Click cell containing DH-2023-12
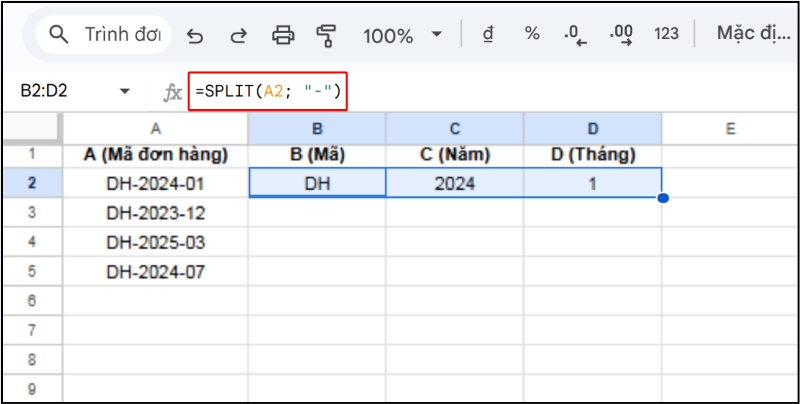 [155, 213]
